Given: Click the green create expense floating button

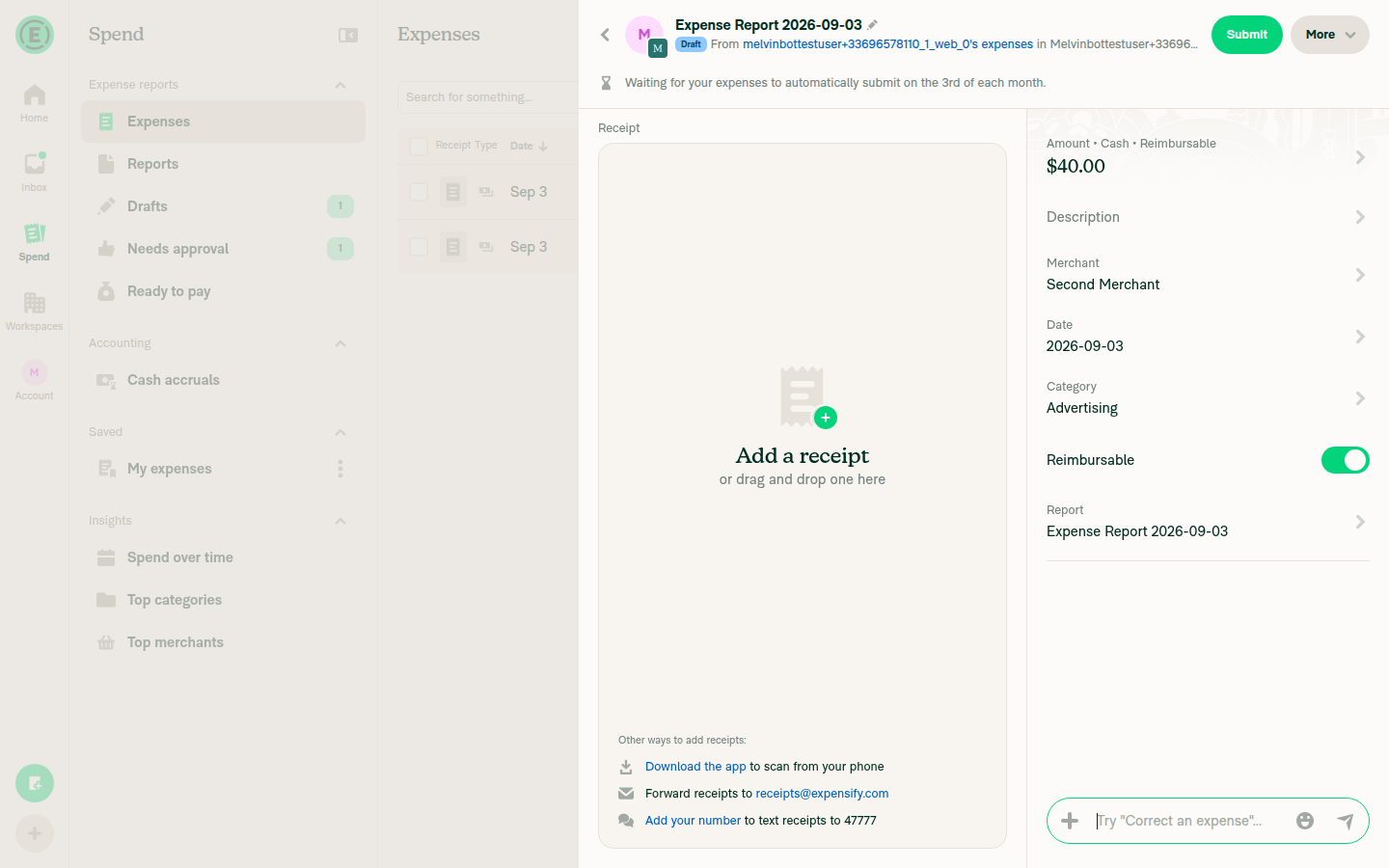Looking at the screenshot, I should [x=35, y=783].
